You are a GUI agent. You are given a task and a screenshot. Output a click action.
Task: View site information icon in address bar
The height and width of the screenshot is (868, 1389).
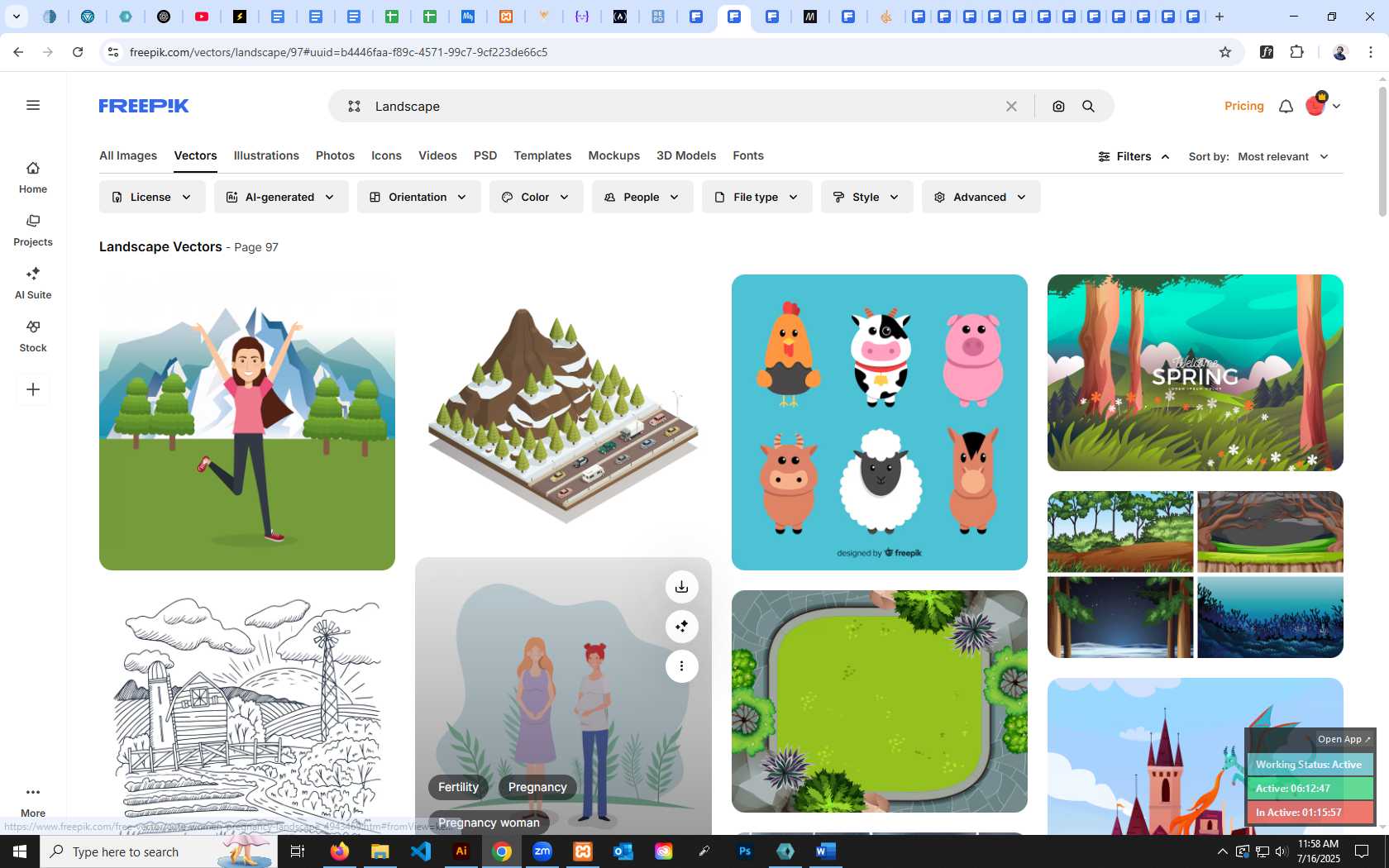(x=113, y=52)
